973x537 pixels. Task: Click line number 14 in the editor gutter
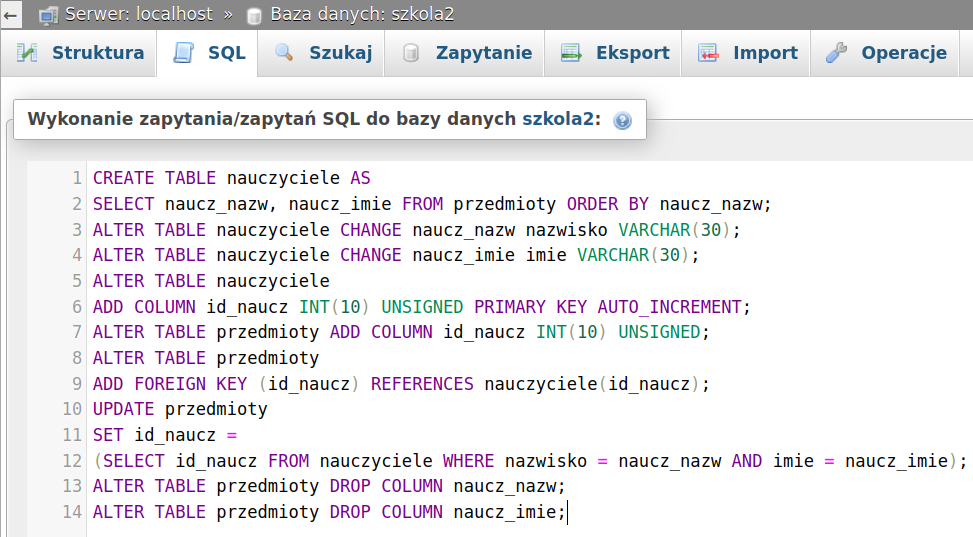coord(72,512)
